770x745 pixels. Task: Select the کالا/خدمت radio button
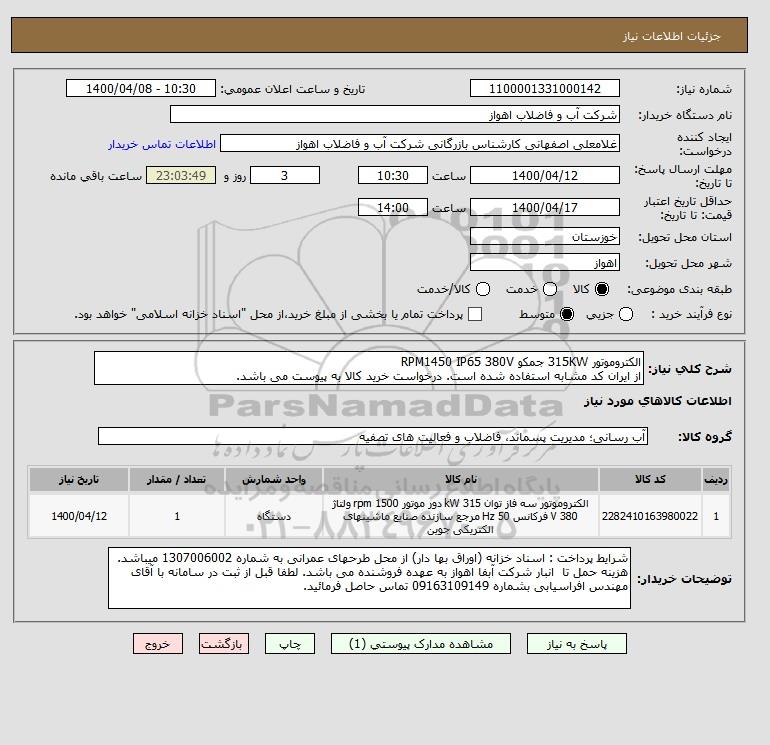(x=483, y=289)
